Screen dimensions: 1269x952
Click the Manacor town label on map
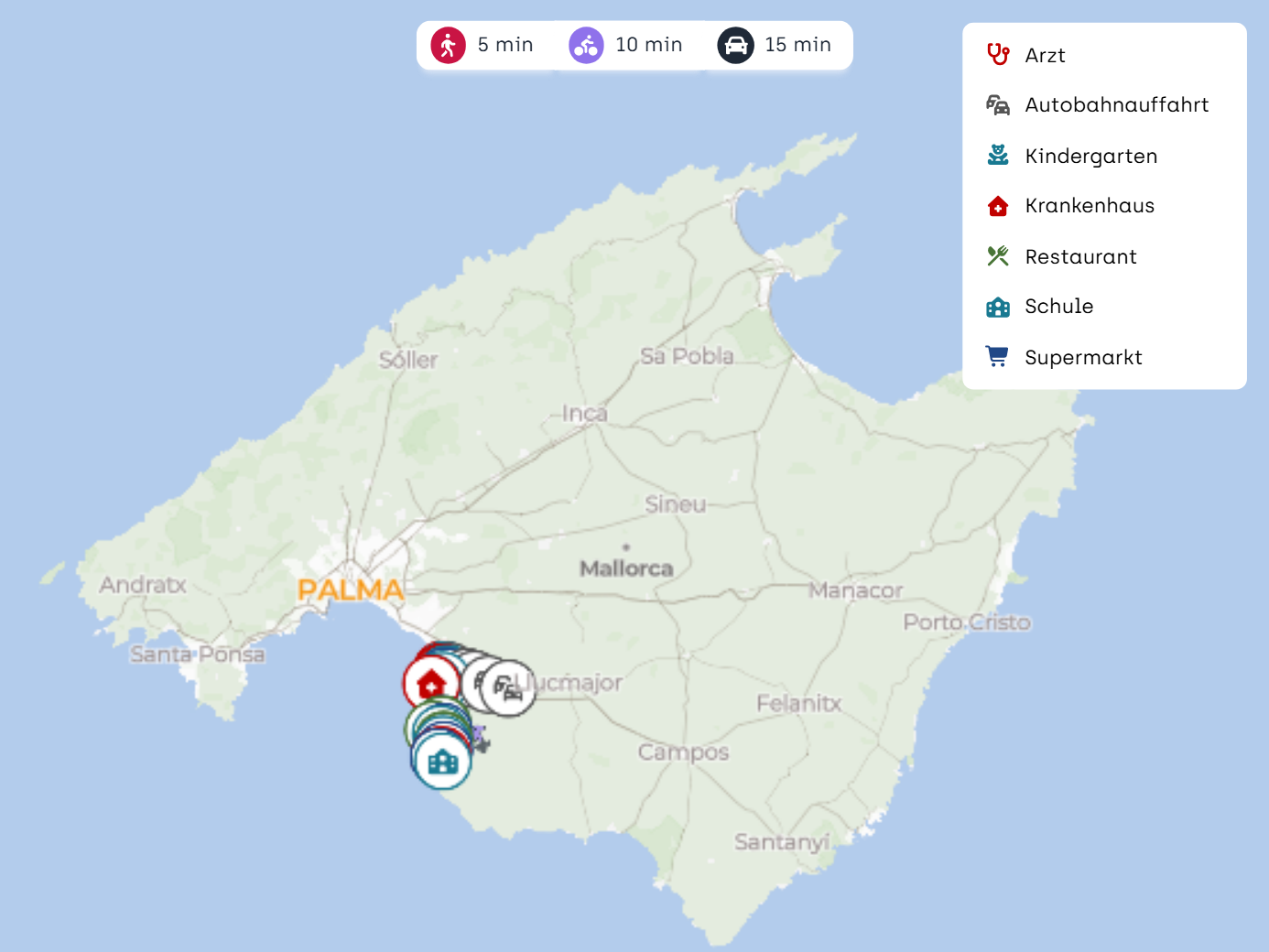click(x=855, y=591)
